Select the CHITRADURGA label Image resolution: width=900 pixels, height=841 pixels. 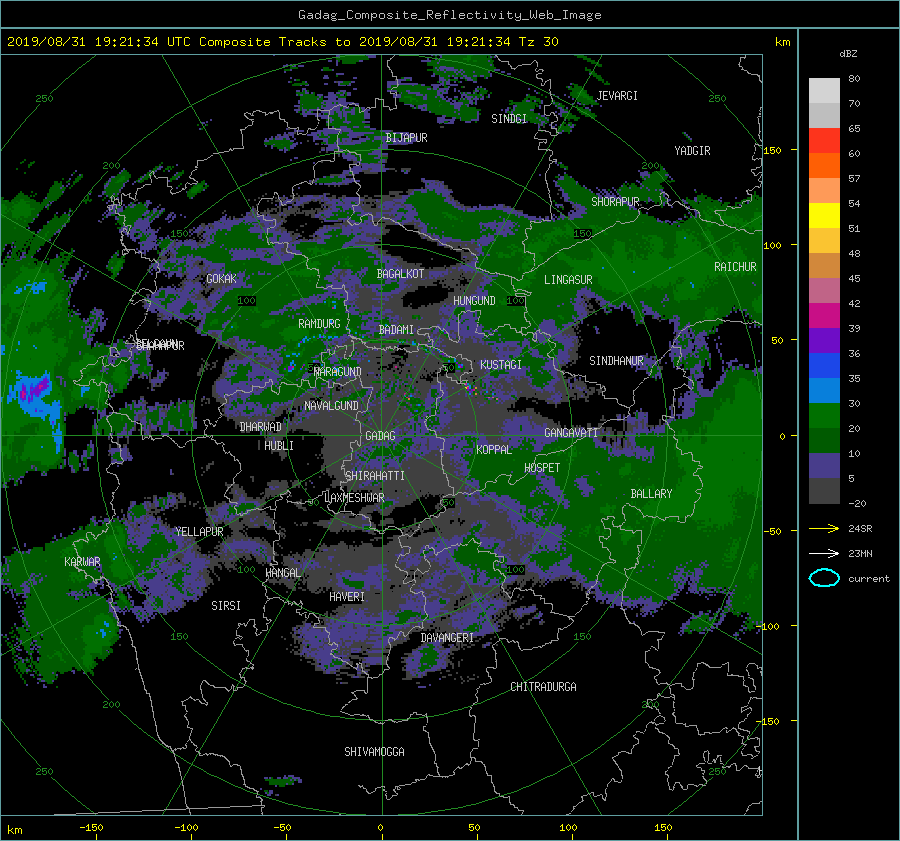coord(543,687)
